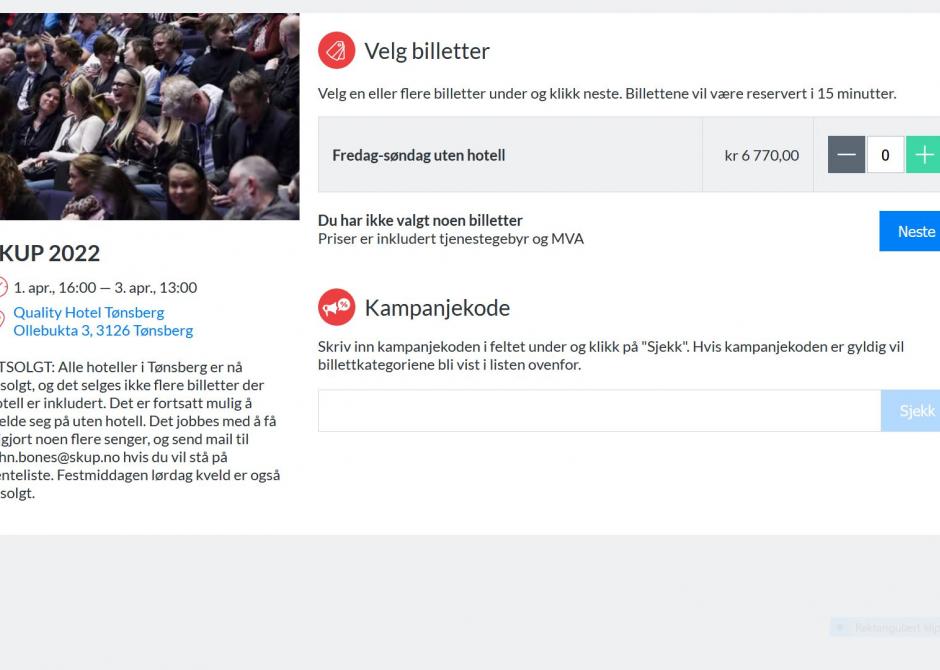940x670 pixels.
Task: Open the Quality Hotel Tønsberg link
Action: pos(89,312)
